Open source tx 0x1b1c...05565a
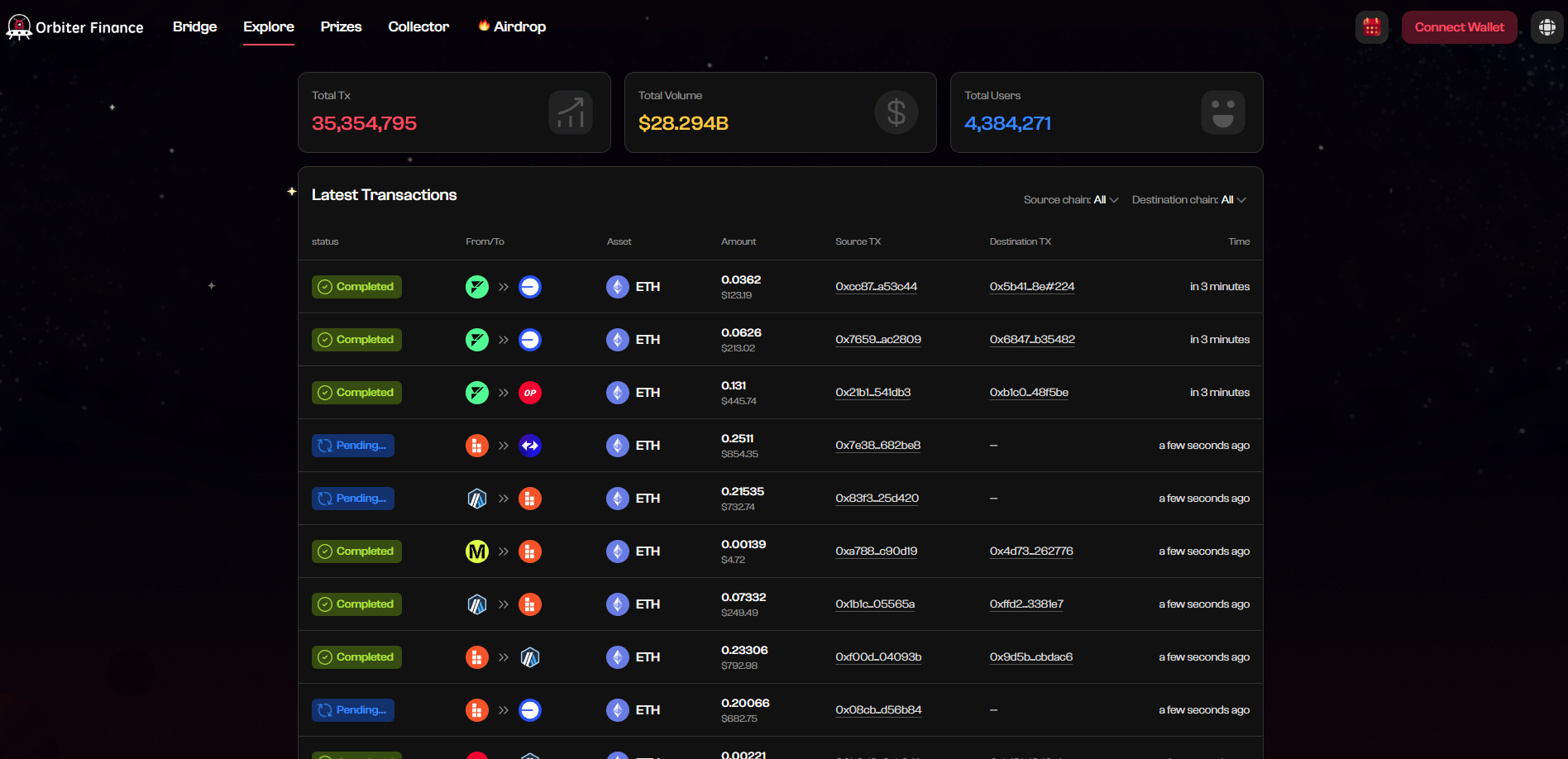Viewport: 1568px width, 759px height. point(875,604)
